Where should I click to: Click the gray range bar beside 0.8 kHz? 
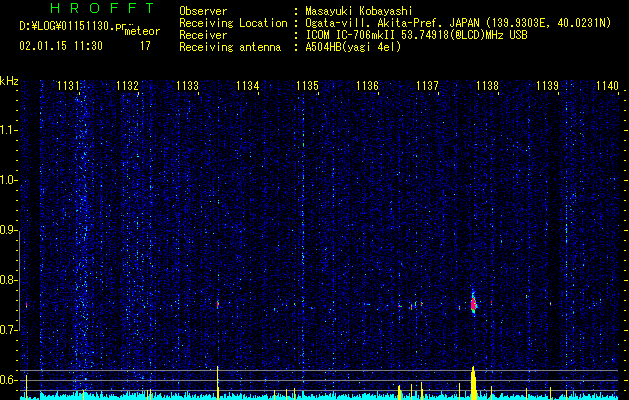tap(19, 280)
